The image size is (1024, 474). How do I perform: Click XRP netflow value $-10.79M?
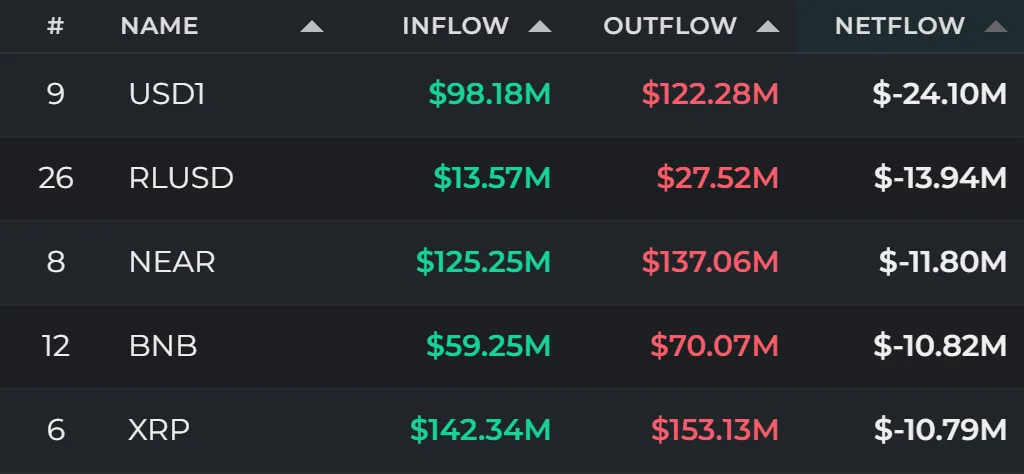[x=940, y=430]
